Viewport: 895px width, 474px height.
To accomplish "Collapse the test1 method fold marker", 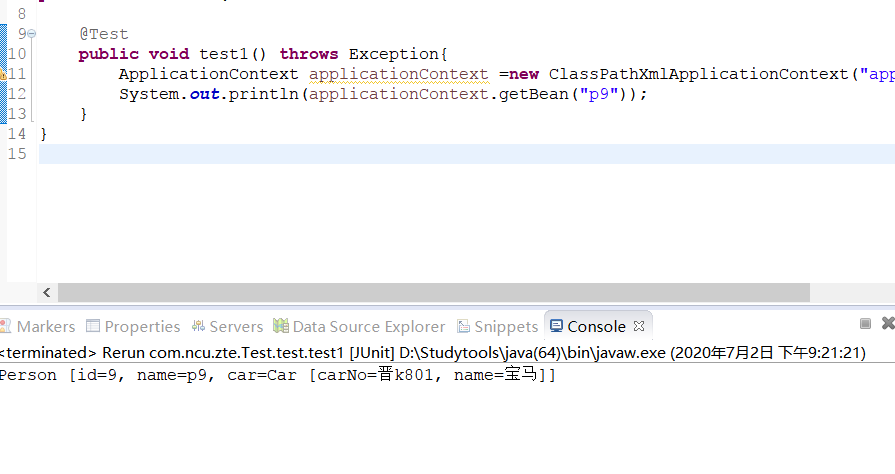I will [32, 34].
